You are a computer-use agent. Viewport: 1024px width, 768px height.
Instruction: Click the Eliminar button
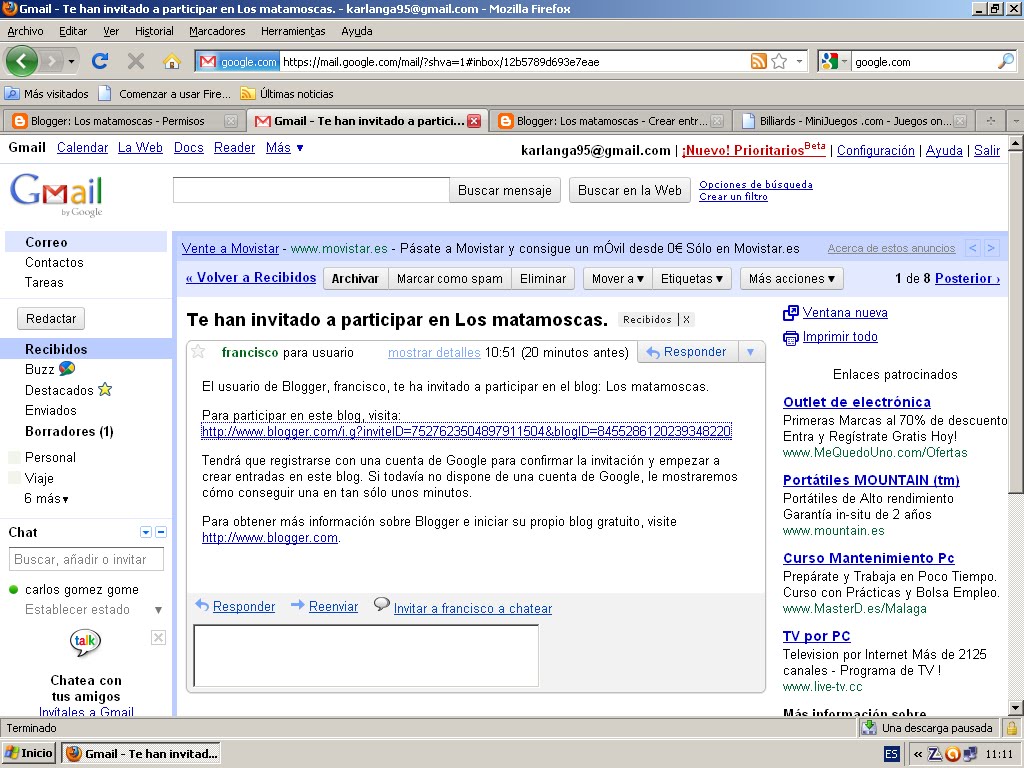pos(543,279)
